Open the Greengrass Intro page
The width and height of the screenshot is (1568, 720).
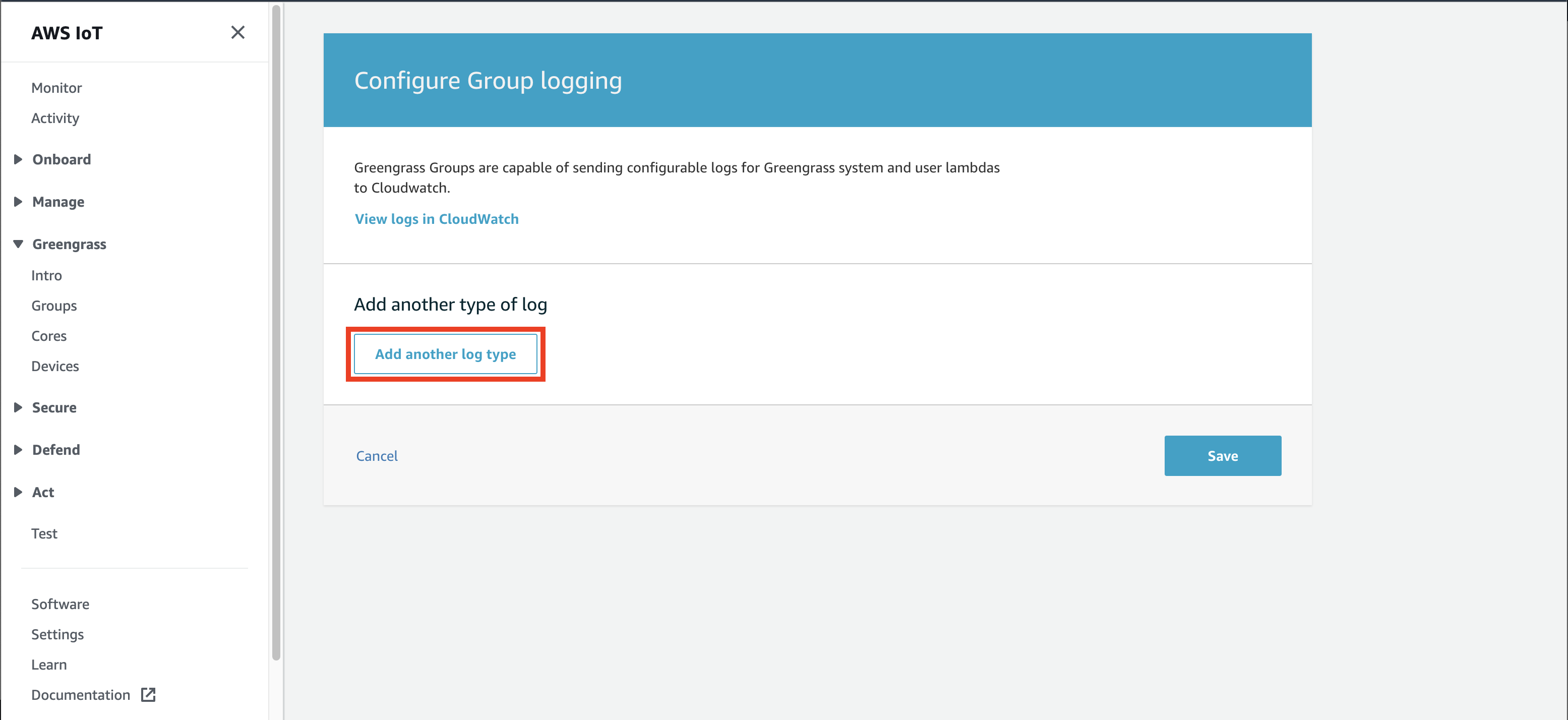(x=47, y=275)
